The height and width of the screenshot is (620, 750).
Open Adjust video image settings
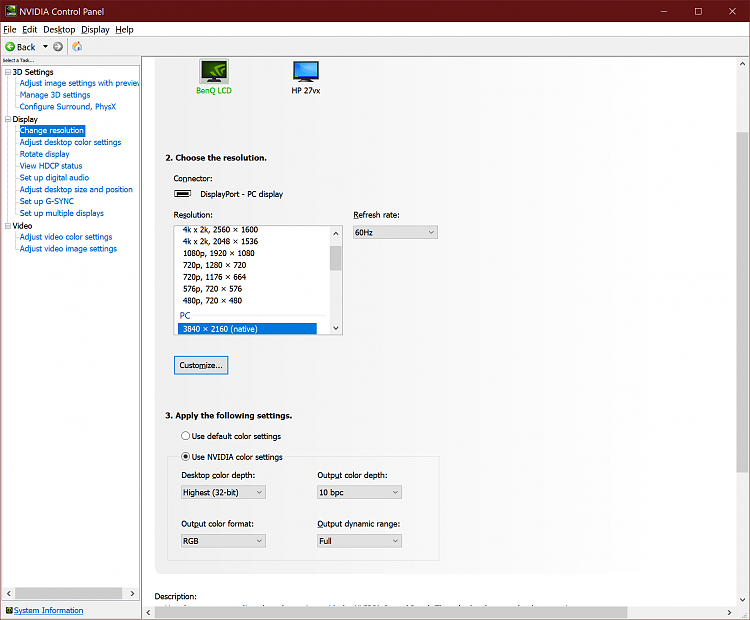(68, 249)
